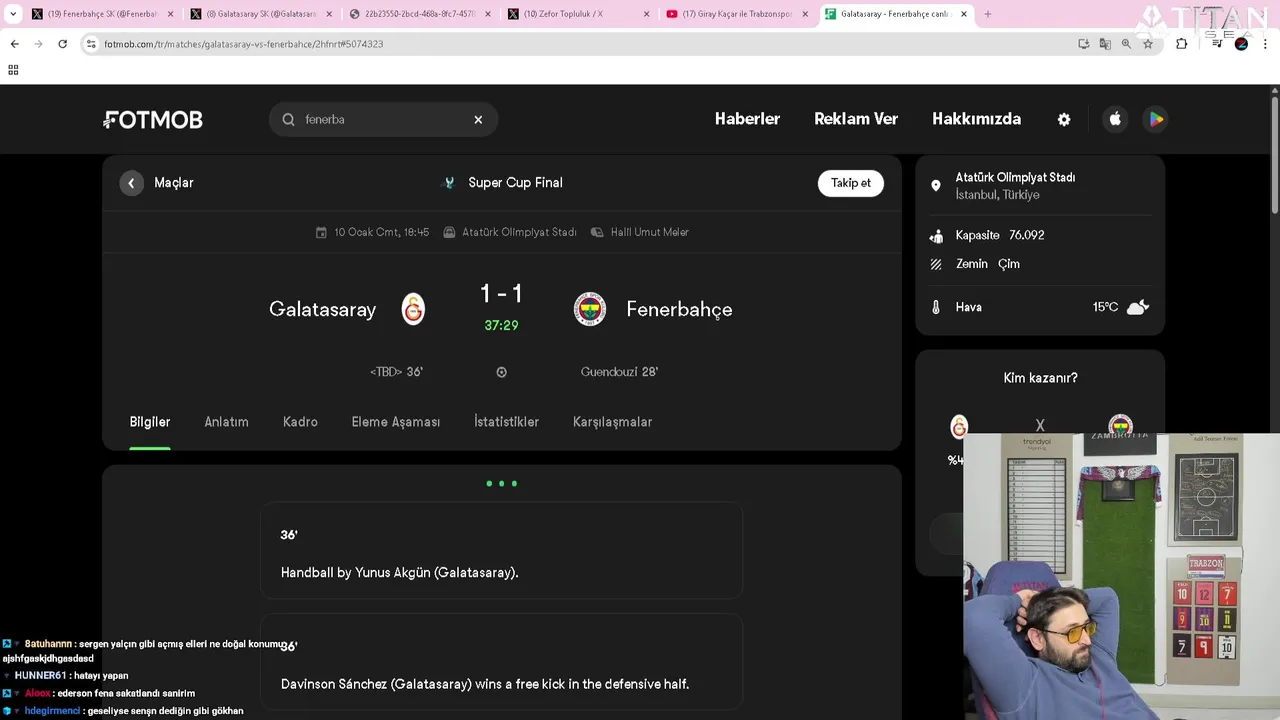The height and width of the screenshot is (720, 1280).
Task: Switch to the Galatasaray SK X tab
Action: click(x=260, y=14)
